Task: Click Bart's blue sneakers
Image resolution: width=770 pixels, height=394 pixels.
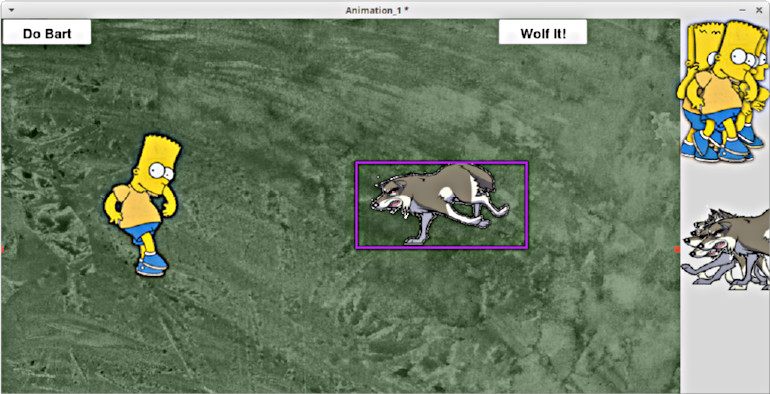Action: pyautogui.click(x=152, y=264)
